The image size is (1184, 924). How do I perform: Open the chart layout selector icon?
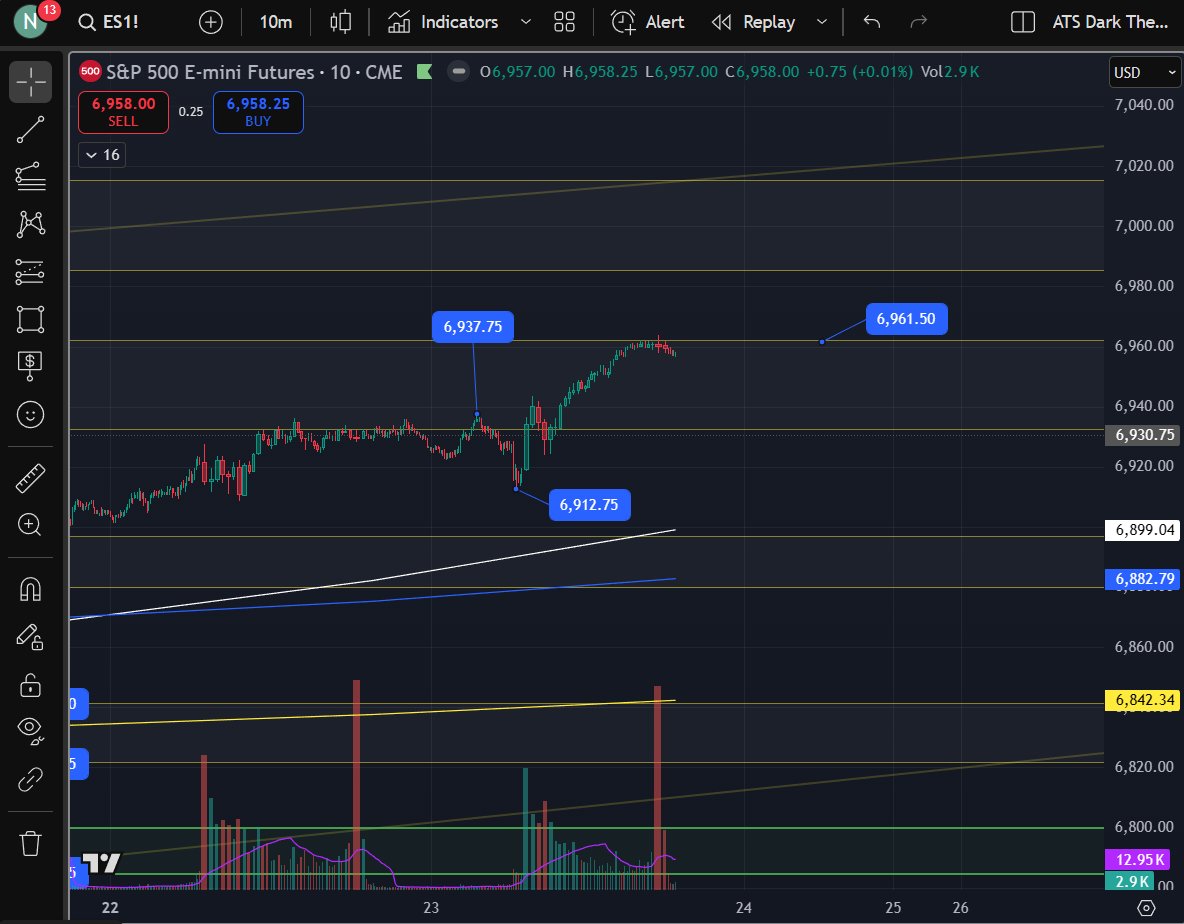pyautogui.click(x=1022, y=22)
